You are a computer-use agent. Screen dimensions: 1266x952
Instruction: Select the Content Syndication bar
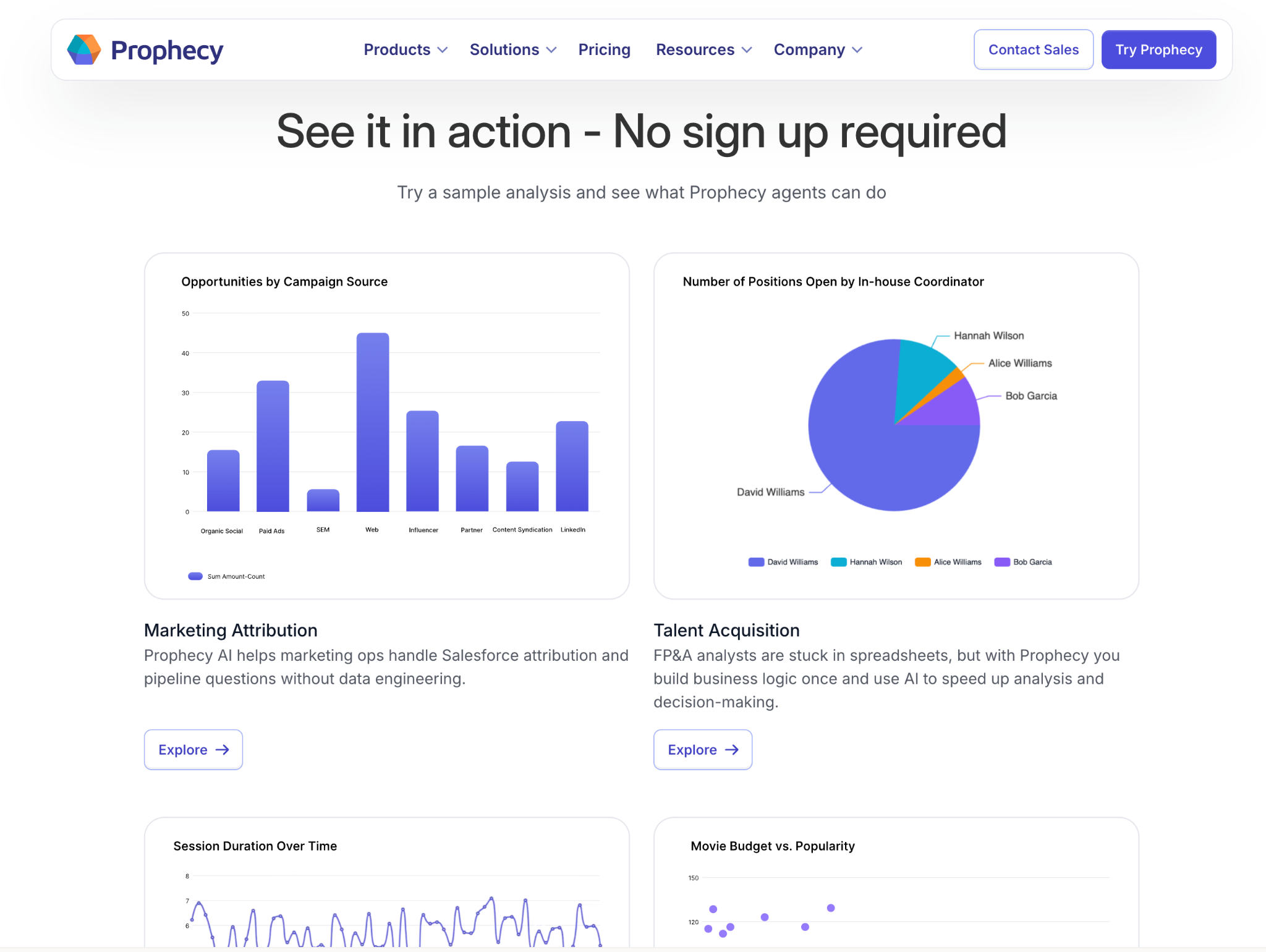coord(522,487)
